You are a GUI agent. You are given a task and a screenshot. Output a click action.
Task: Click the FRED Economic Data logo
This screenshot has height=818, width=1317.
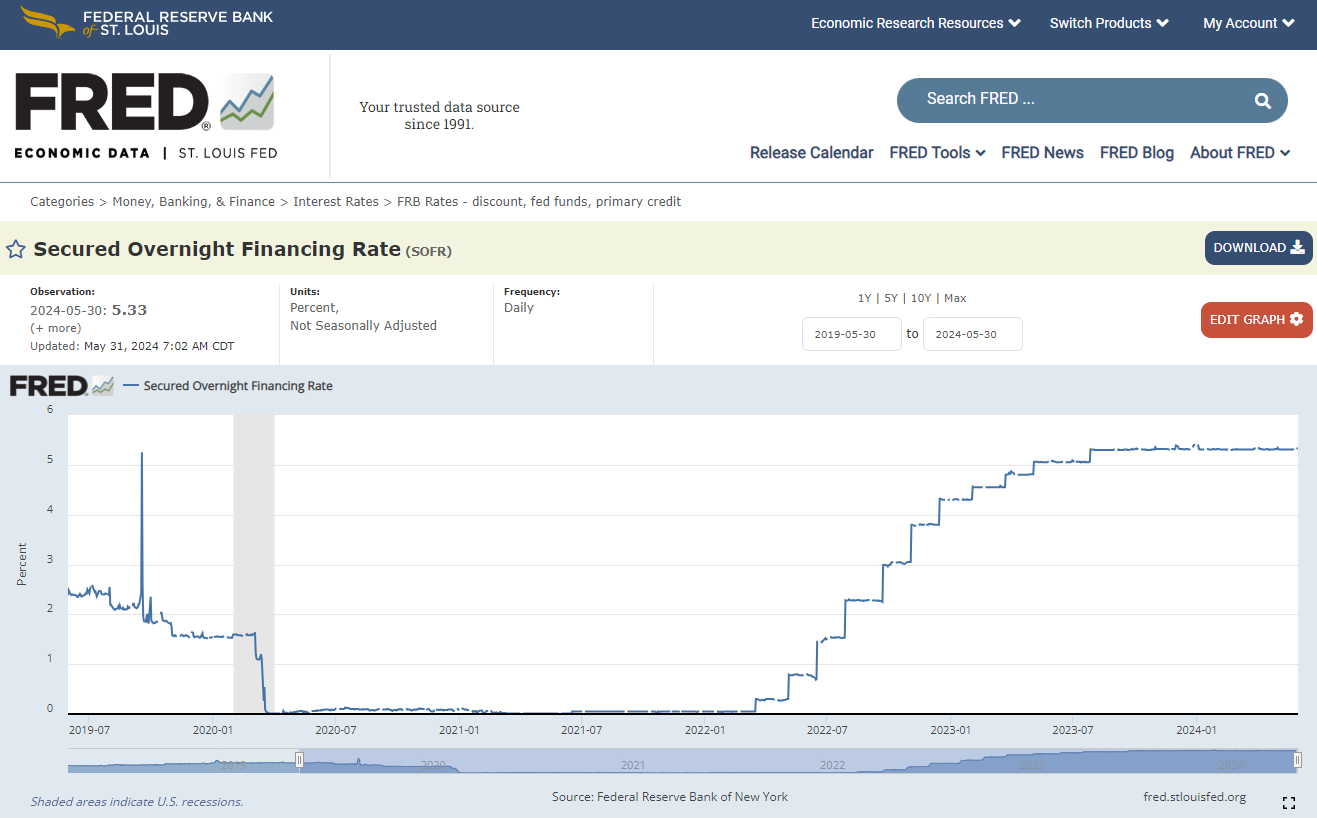coord(146,116)
